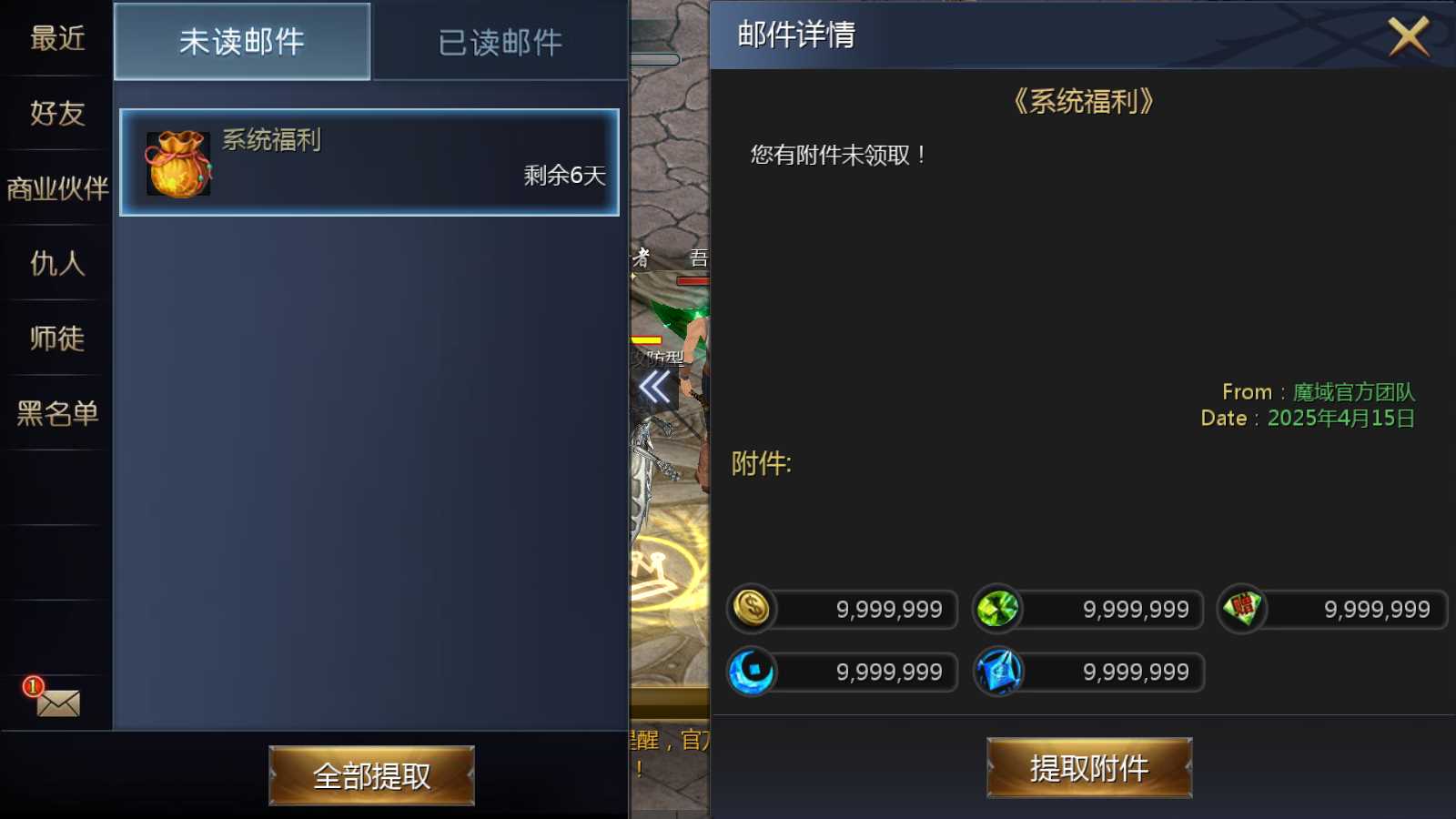Open the 商业伙伴 sidebar section

tap(56, 188)
